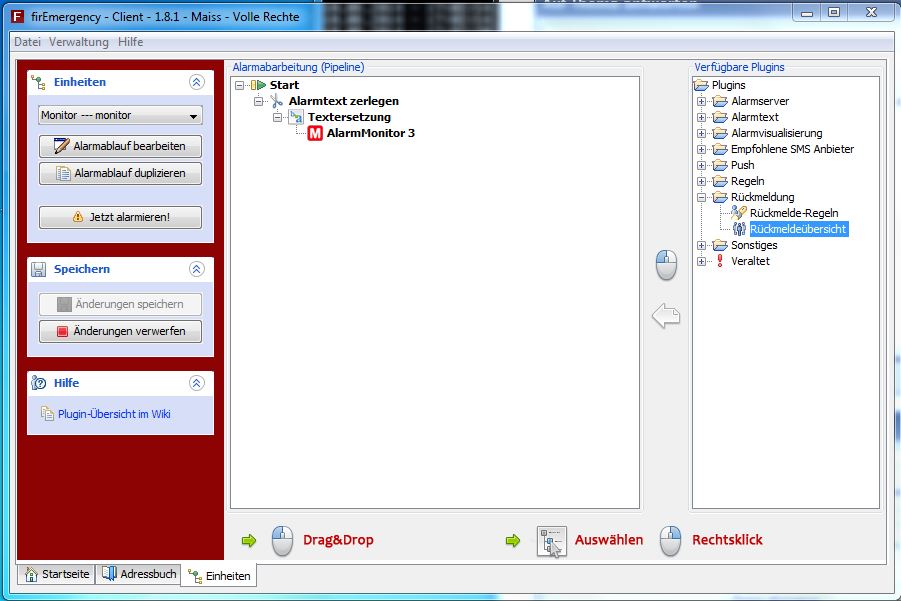901x601 pixels.
Task: Collapse the Einheiten sidebar panel
Action: click(x=197, y=82)
